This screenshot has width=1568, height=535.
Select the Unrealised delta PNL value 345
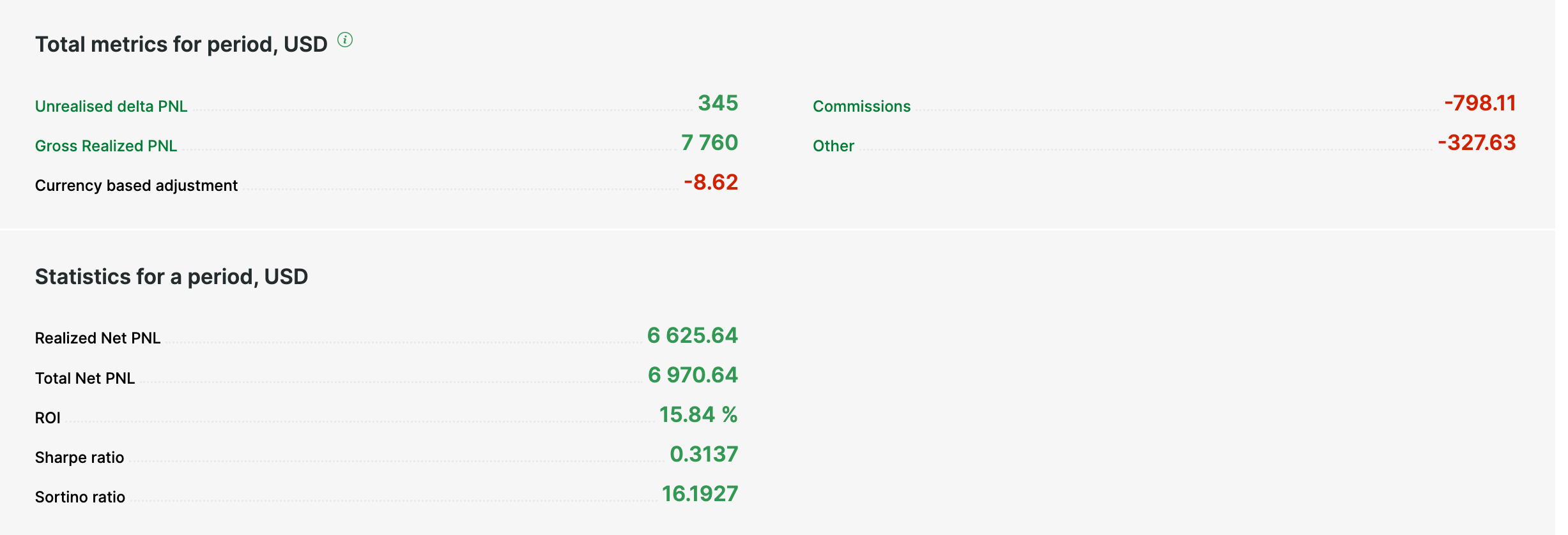(x=718, y=103)
